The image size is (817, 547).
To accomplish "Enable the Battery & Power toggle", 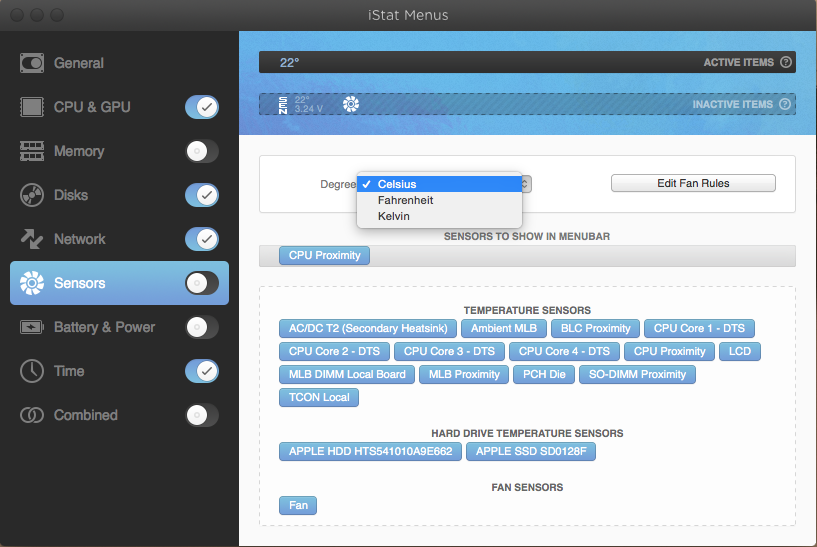I will [202, 327].
